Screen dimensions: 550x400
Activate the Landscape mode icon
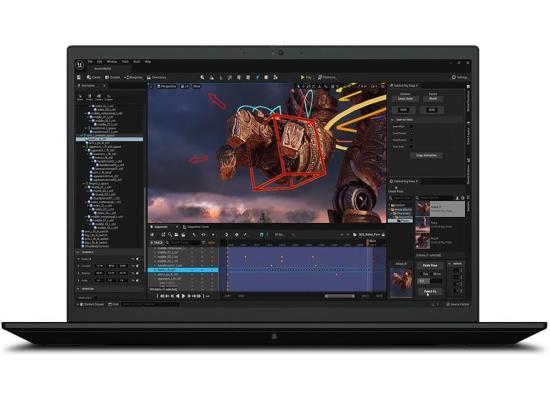tap(212, 77)
